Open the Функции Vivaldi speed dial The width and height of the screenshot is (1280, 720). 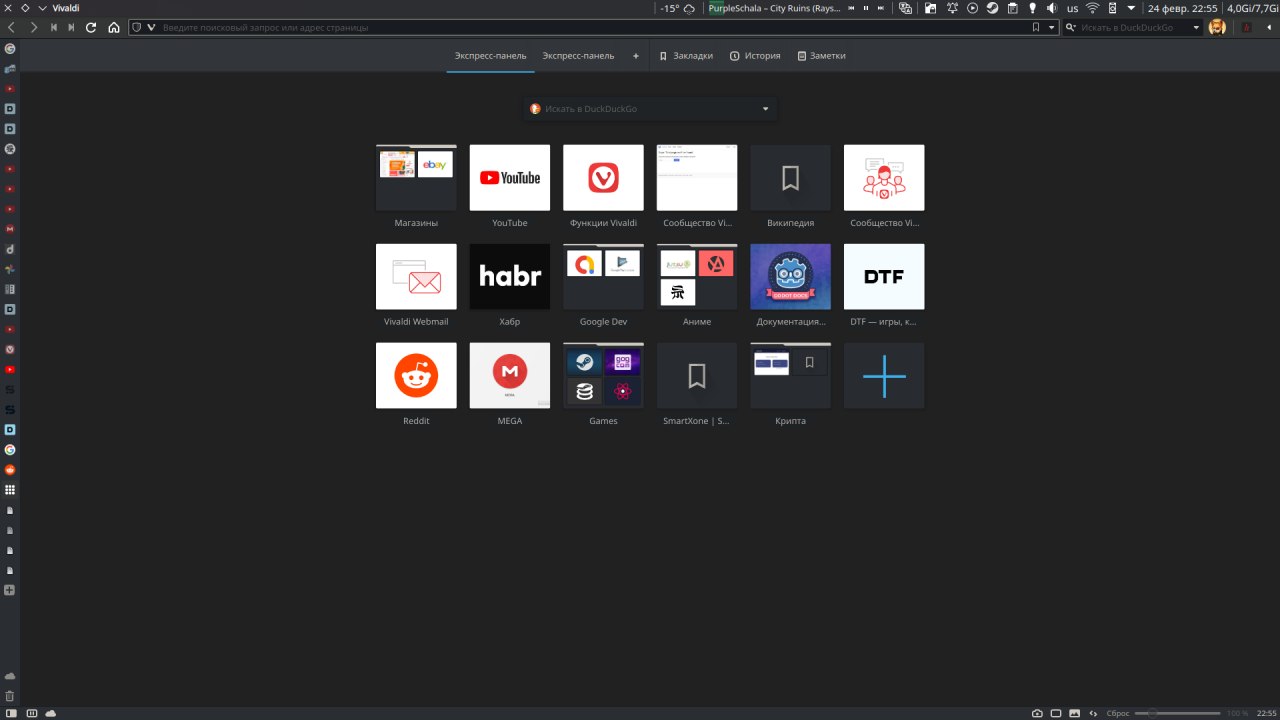point(603,178)
